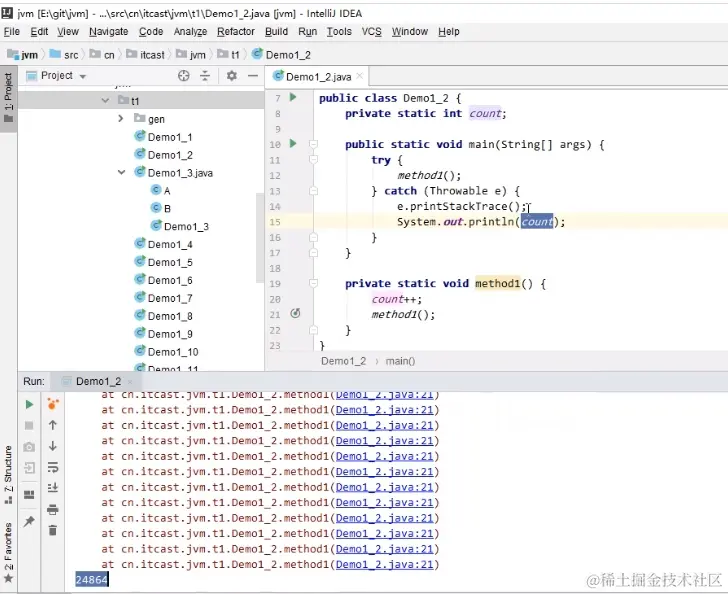Image resolution: width=728 pixels, height=594 pixels.
Task: Select Demo1_10 in project tree
Action: 166,352
